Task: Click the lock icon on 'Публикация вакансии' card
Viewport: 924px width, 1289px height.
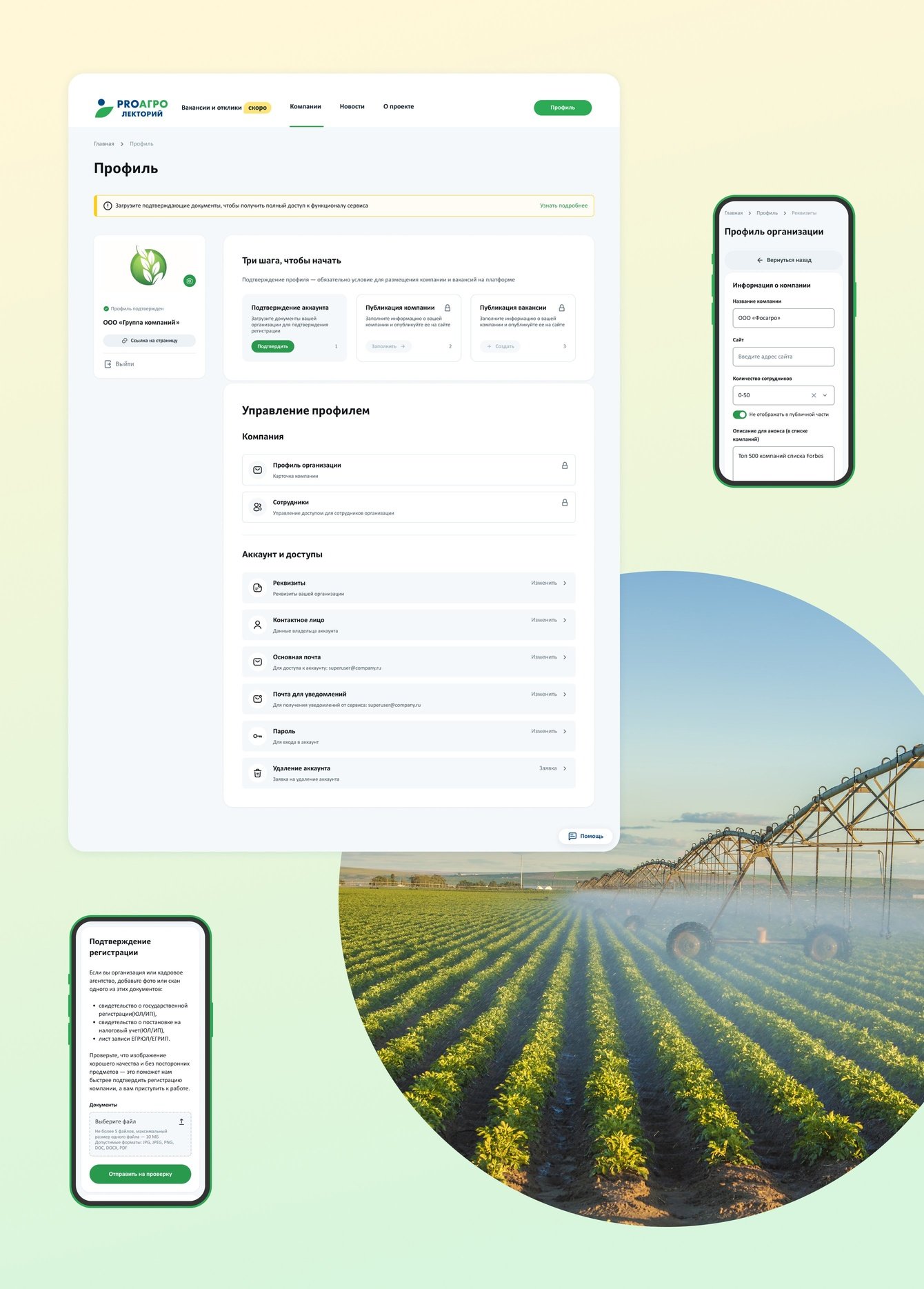Action: [562, 308]
